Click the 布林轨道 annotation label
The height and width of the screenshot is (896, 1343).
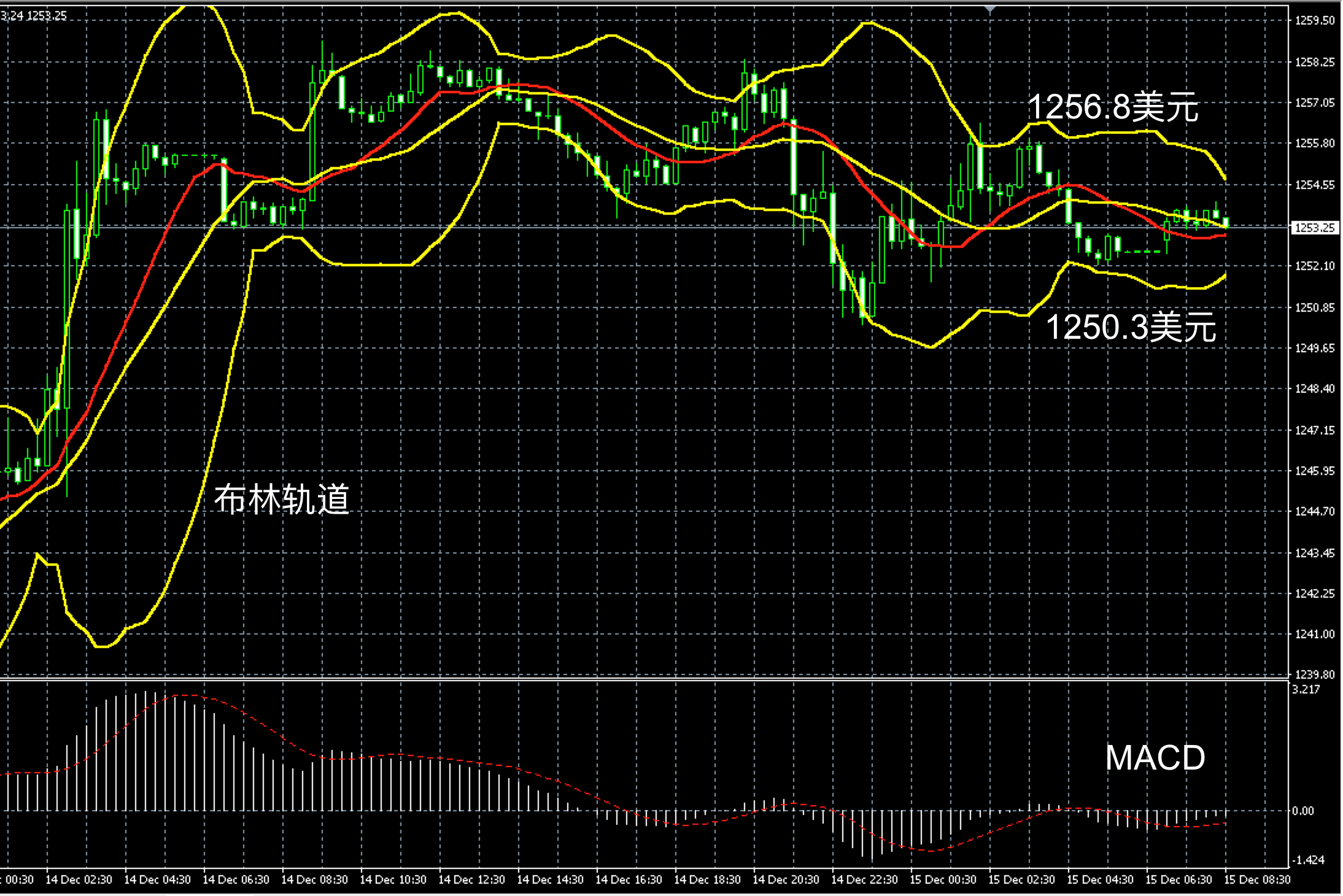click(282, 498)
